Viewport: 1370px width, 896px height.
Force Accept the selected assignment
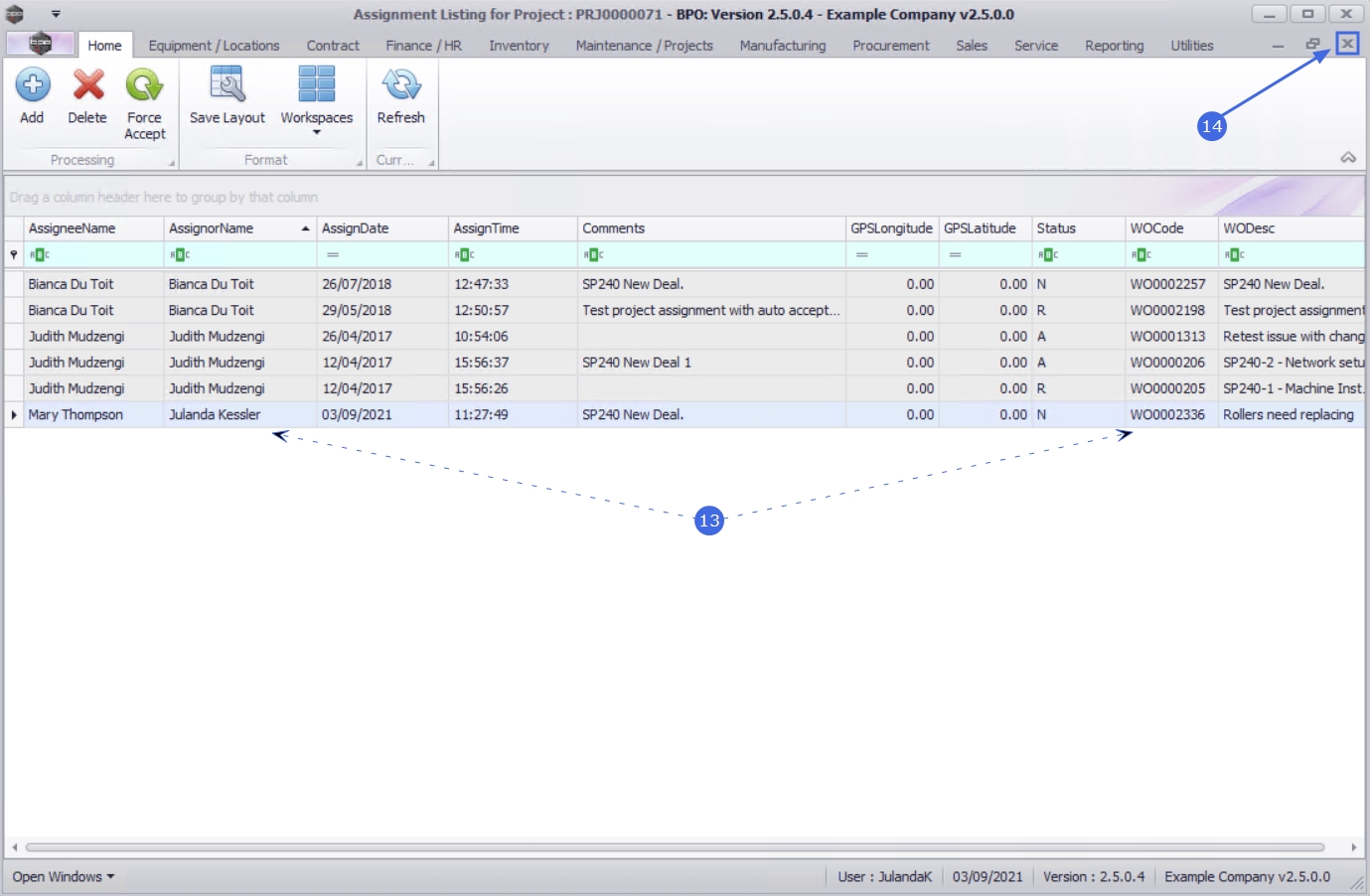145,104
